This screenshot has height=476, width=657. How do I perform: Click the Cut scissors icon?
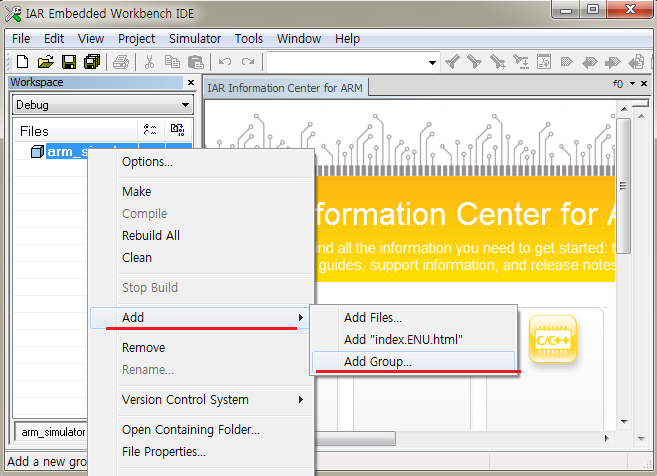tap(149, 62)
